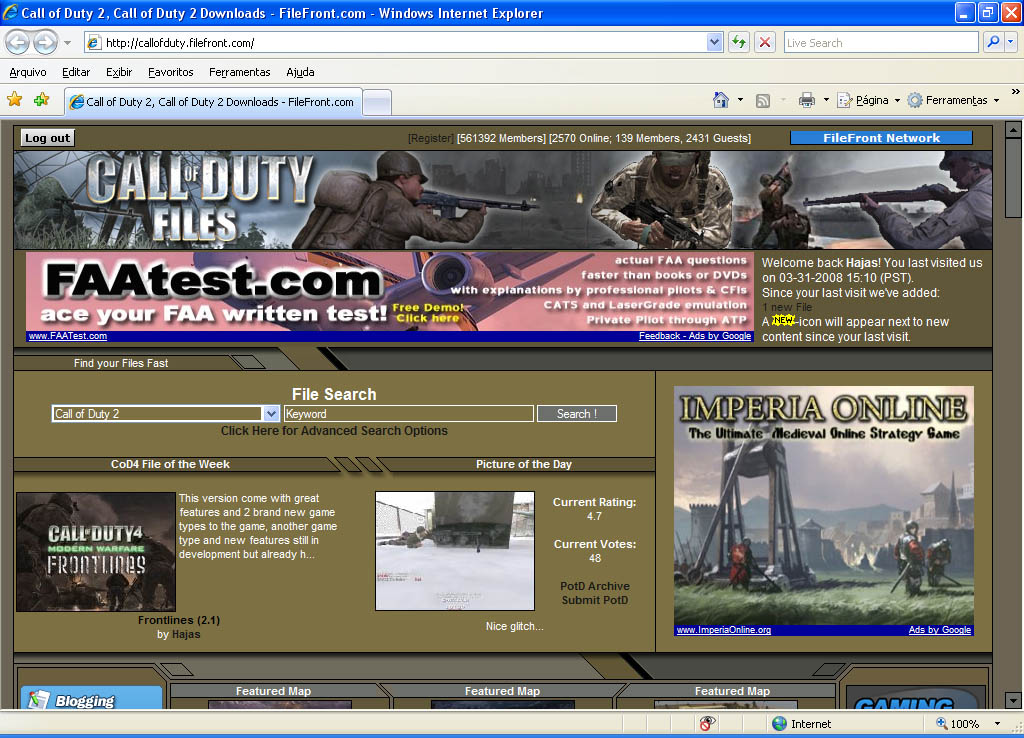Run search with the magnifier icon
Image resolution: width=1024 pixels, height=738 pixels.
[993, 42]
